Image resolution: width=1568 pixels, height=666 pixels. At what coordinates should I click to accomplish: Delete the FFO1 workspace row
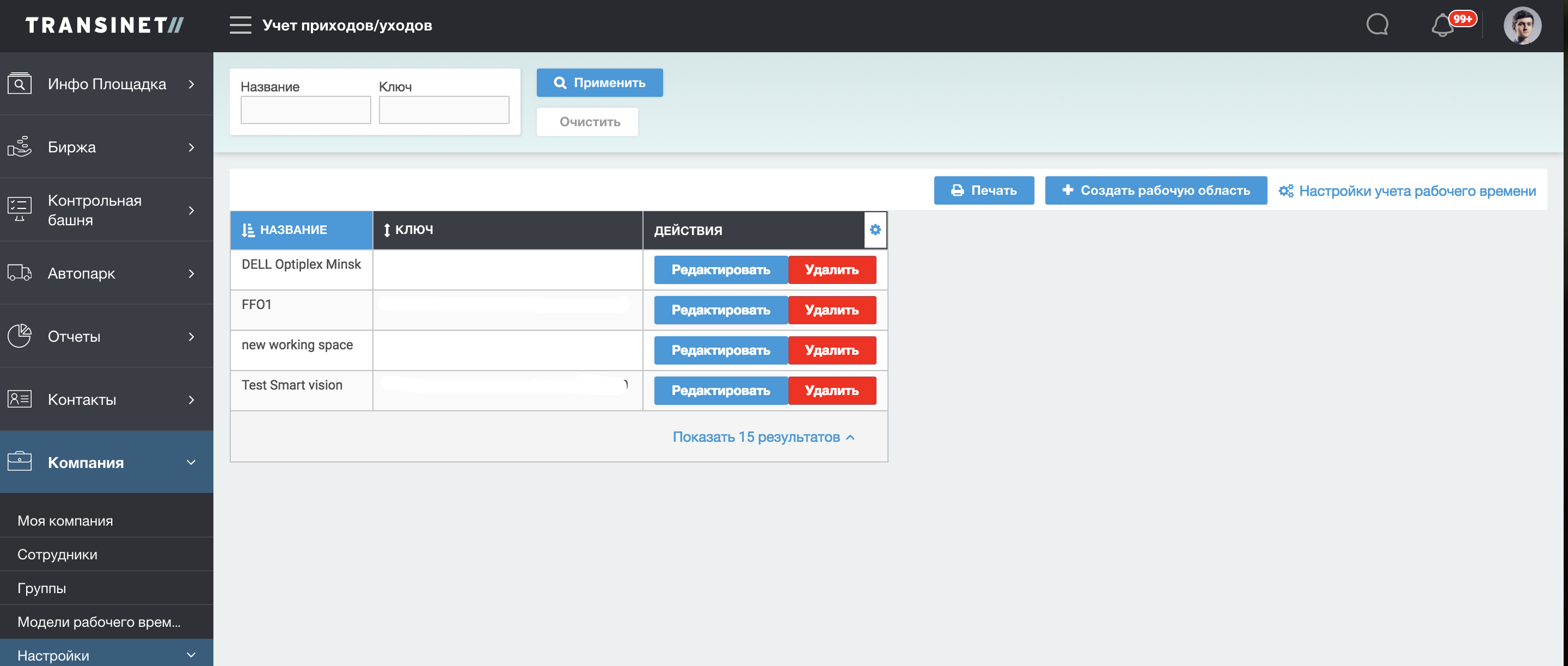point(831,310)
